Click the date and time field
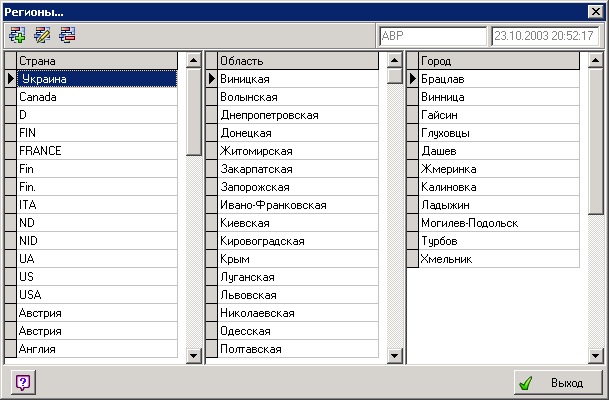This screenshot has height=400, width=609. (x=546, y=35)
